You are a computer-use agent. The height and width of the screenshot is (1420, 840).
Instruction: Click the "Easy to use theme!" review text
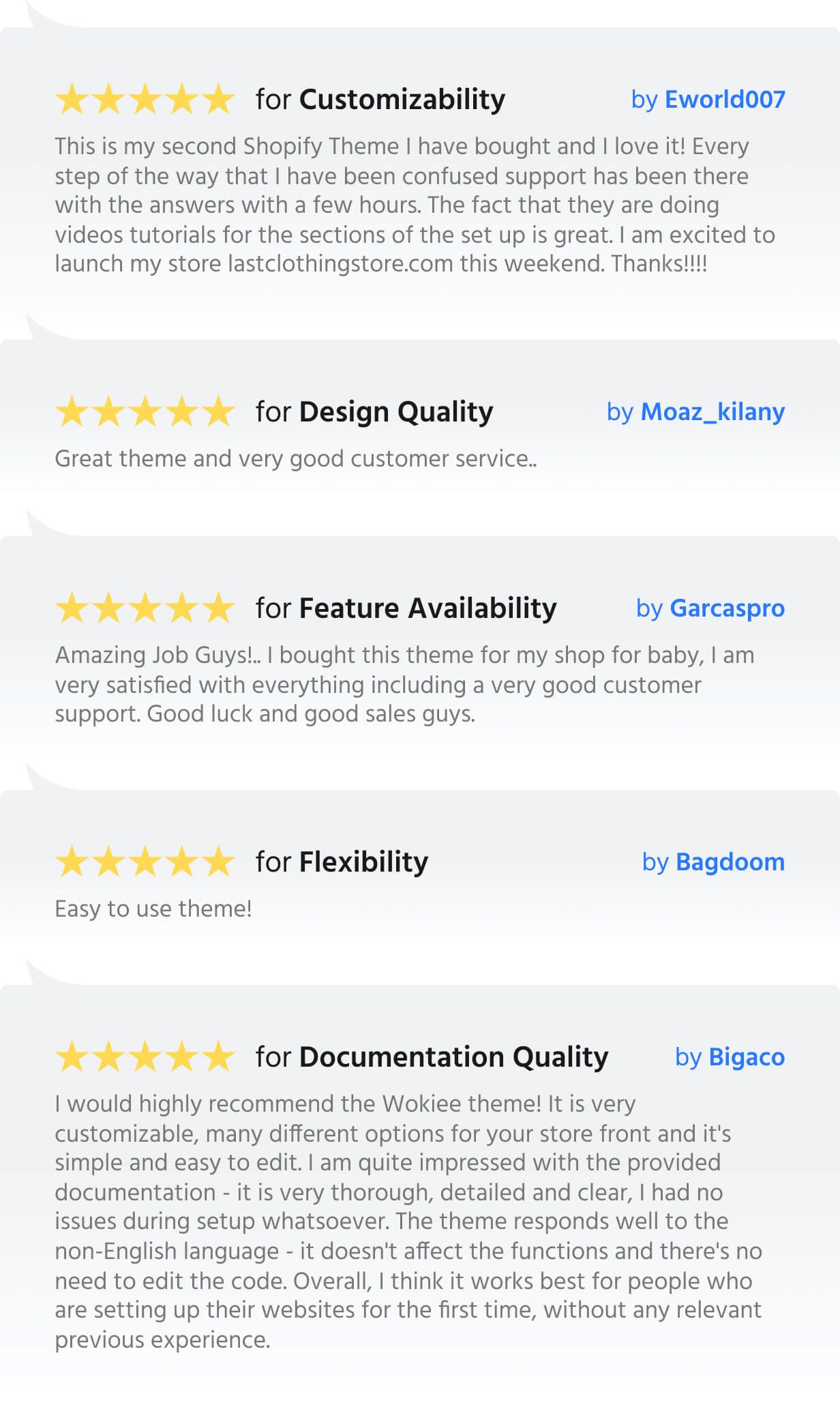[x=153, y=908]
